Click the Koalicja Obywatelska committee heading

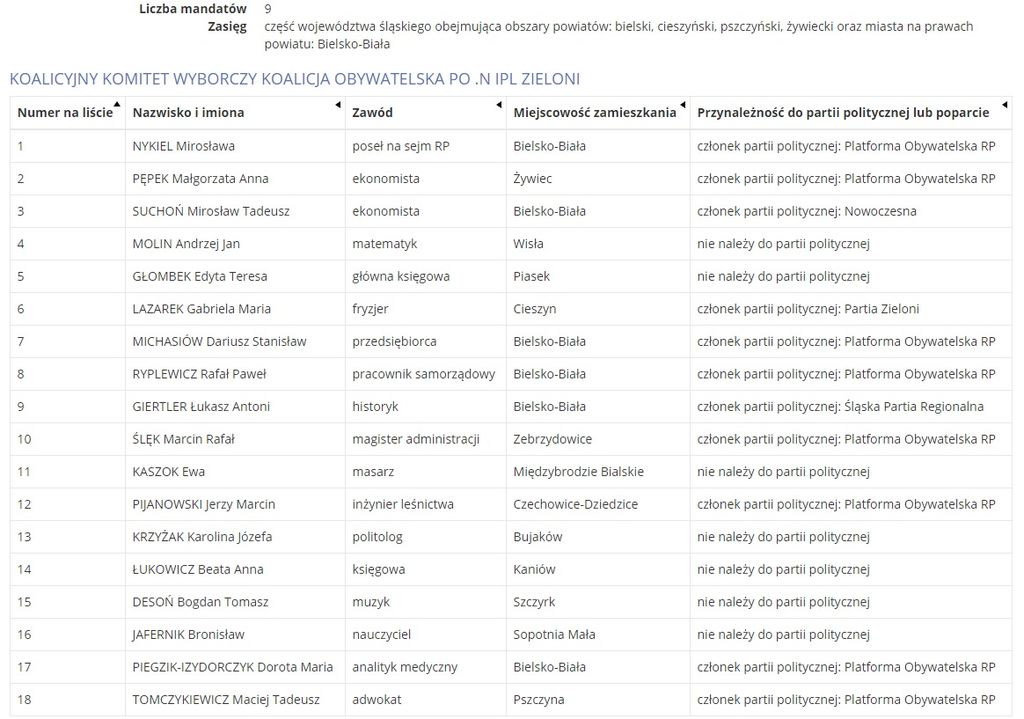click(294, 78)
